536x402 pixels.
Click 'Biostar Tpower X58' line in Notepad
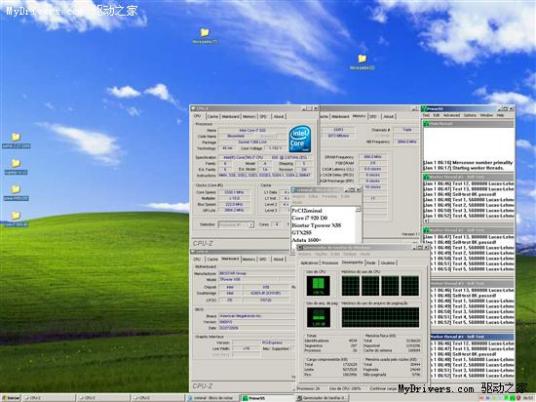[316, 225]
